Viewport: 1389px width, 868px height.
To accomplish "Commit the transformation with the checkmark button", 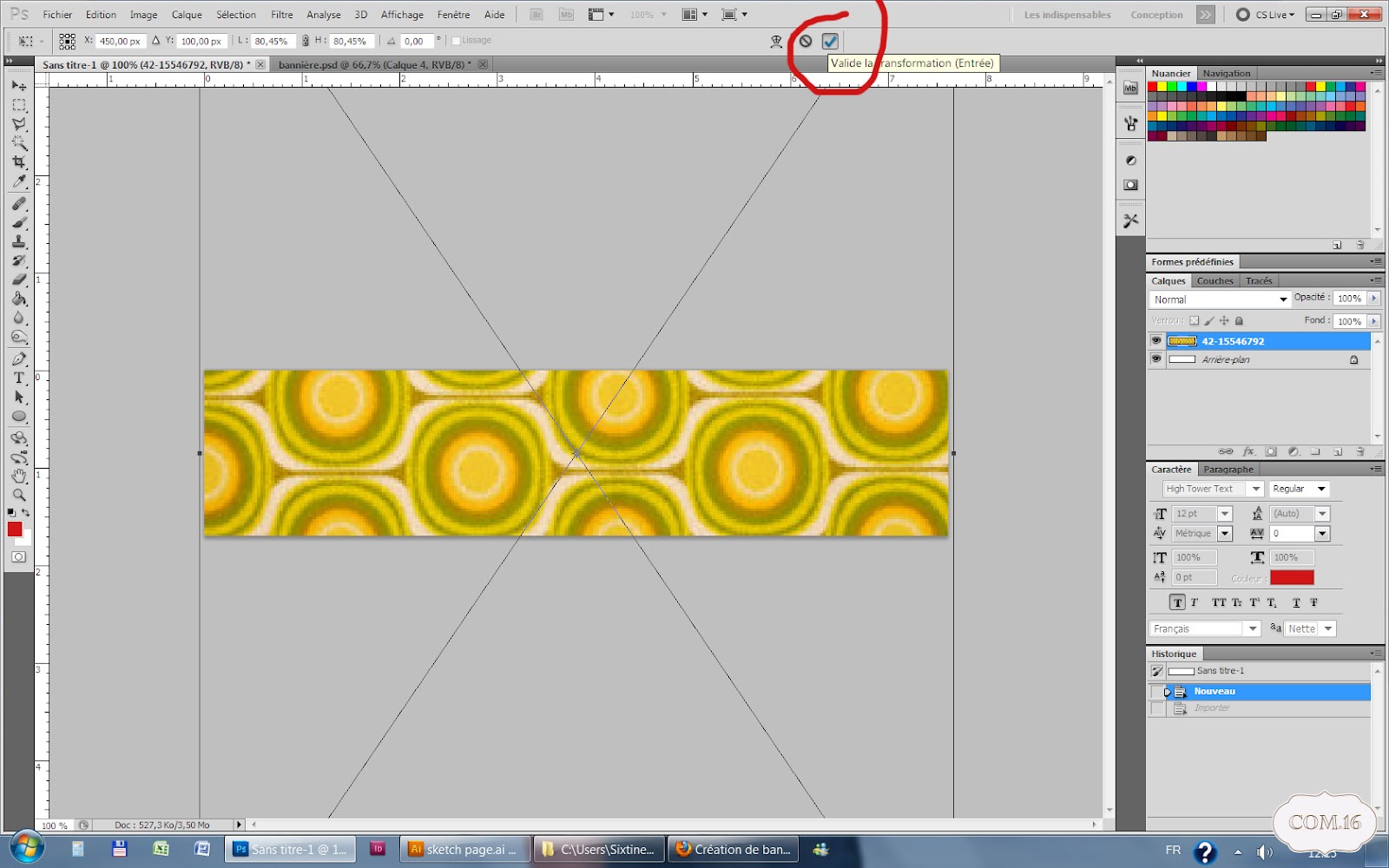I will coord(830,41).
